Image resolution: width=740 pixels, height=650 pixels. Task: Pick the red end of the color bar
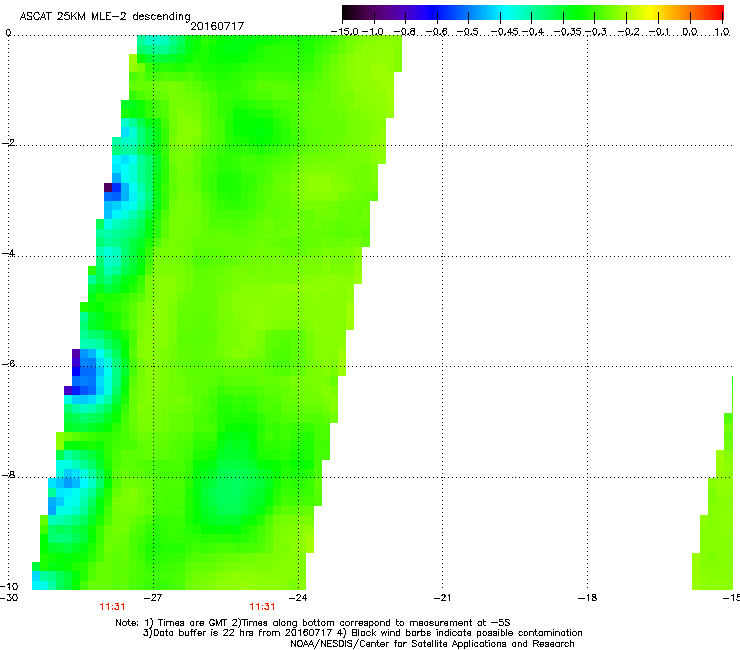715,13
